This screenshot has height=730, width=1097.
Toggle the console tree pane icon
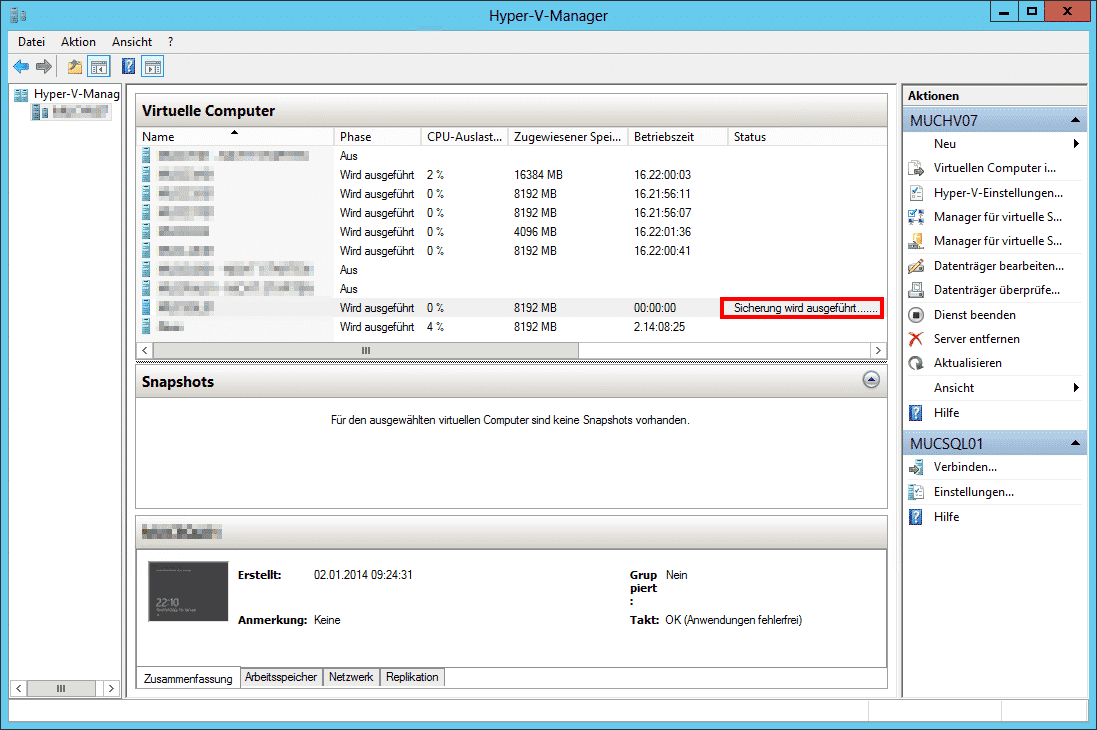(x=99, y=67)
